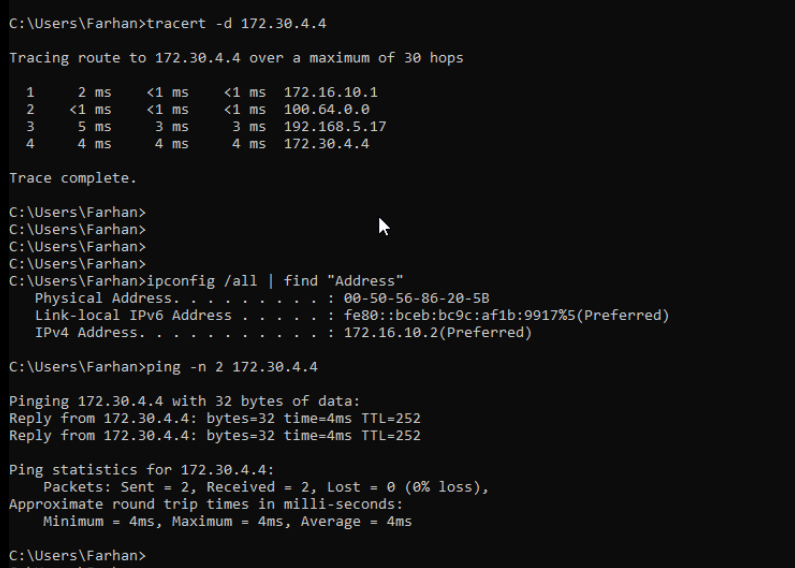Click the "Approximate round trip times" line
Image resolution: width=795 pixels, height=568 pixels.
click(x=205, y=504)
